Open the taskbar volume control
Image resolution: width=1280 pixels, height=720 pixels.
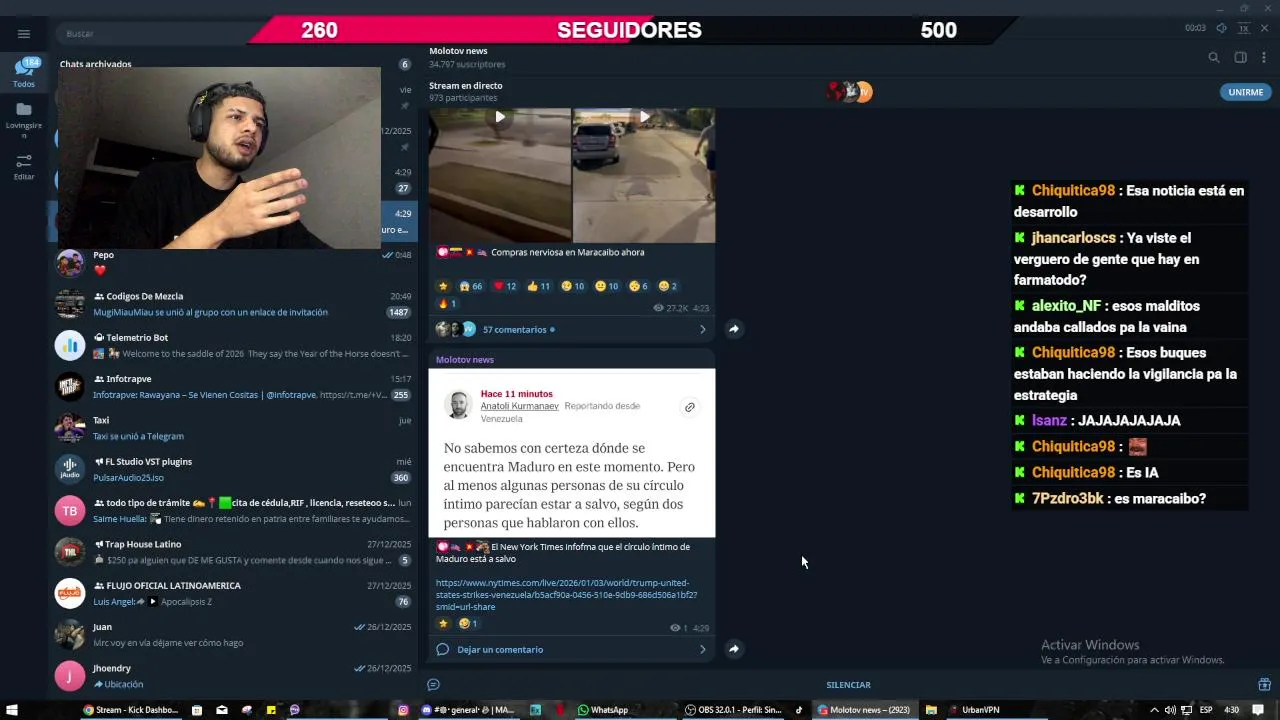pos(1170,710)
